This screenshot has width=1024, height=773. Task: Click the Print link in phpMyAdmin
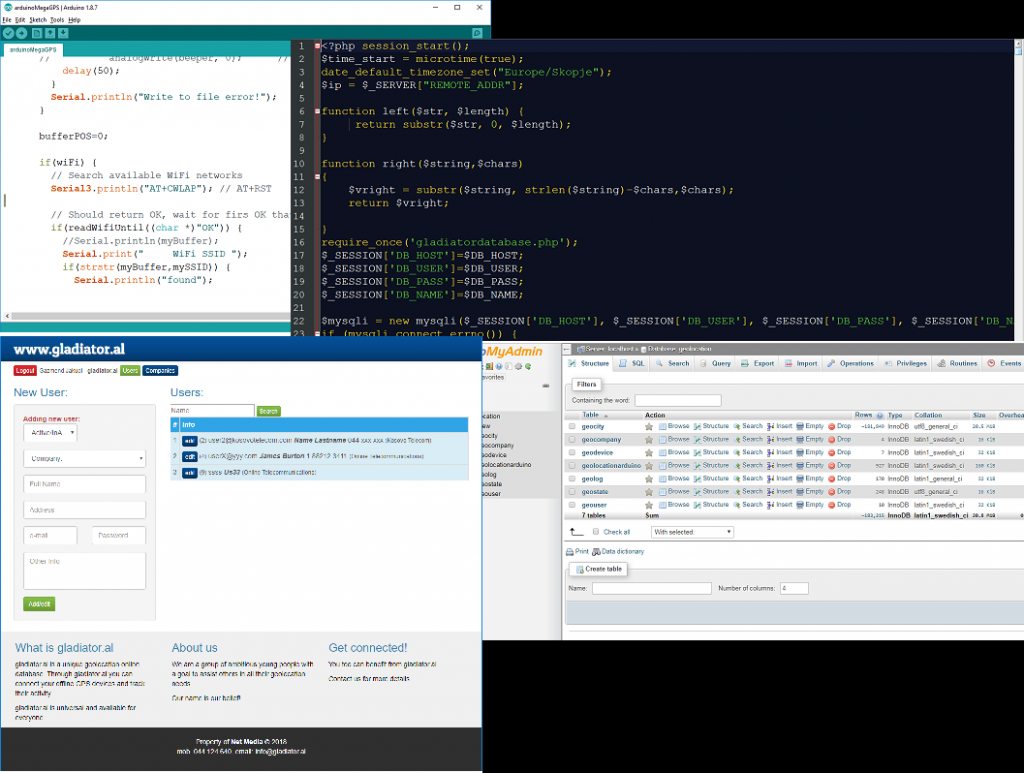click(577, 552)
